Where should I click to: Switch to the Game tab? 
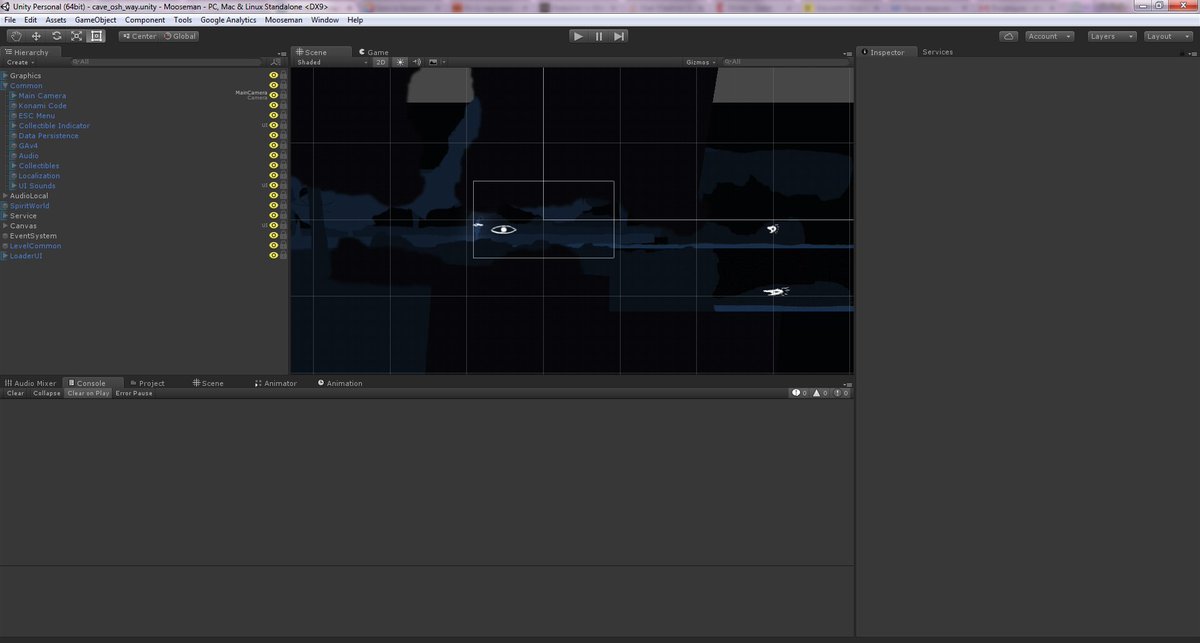click(x=374, y=52)
